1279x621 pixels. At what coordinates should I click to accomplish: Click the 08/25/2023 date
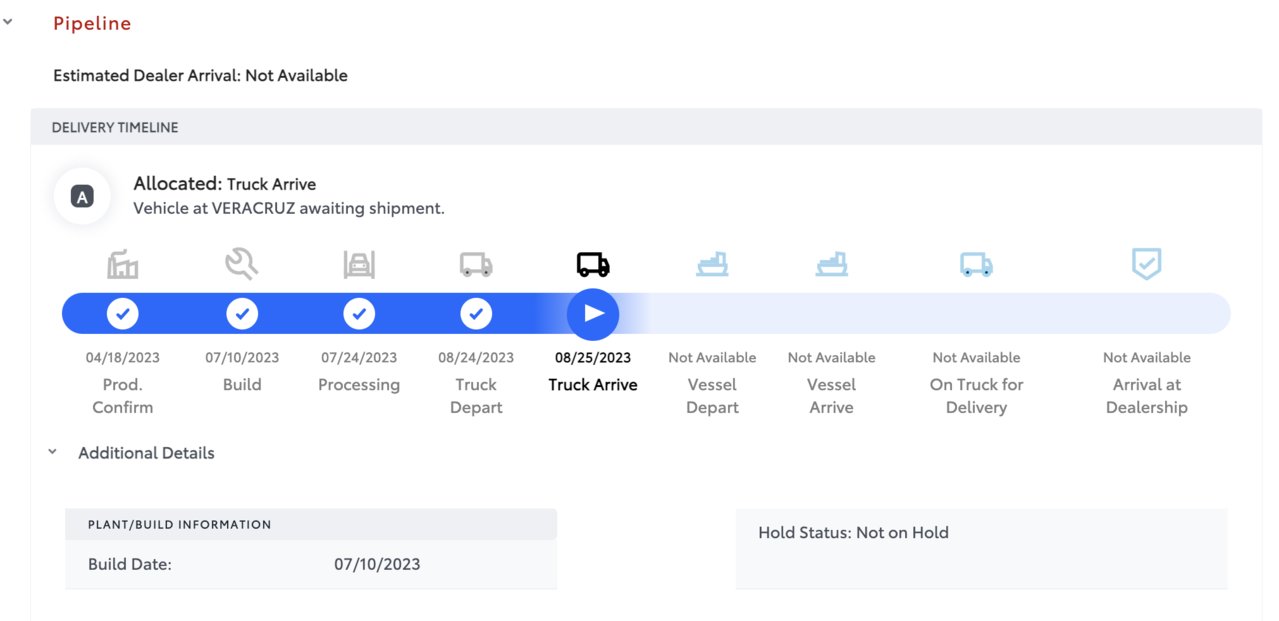593,358
